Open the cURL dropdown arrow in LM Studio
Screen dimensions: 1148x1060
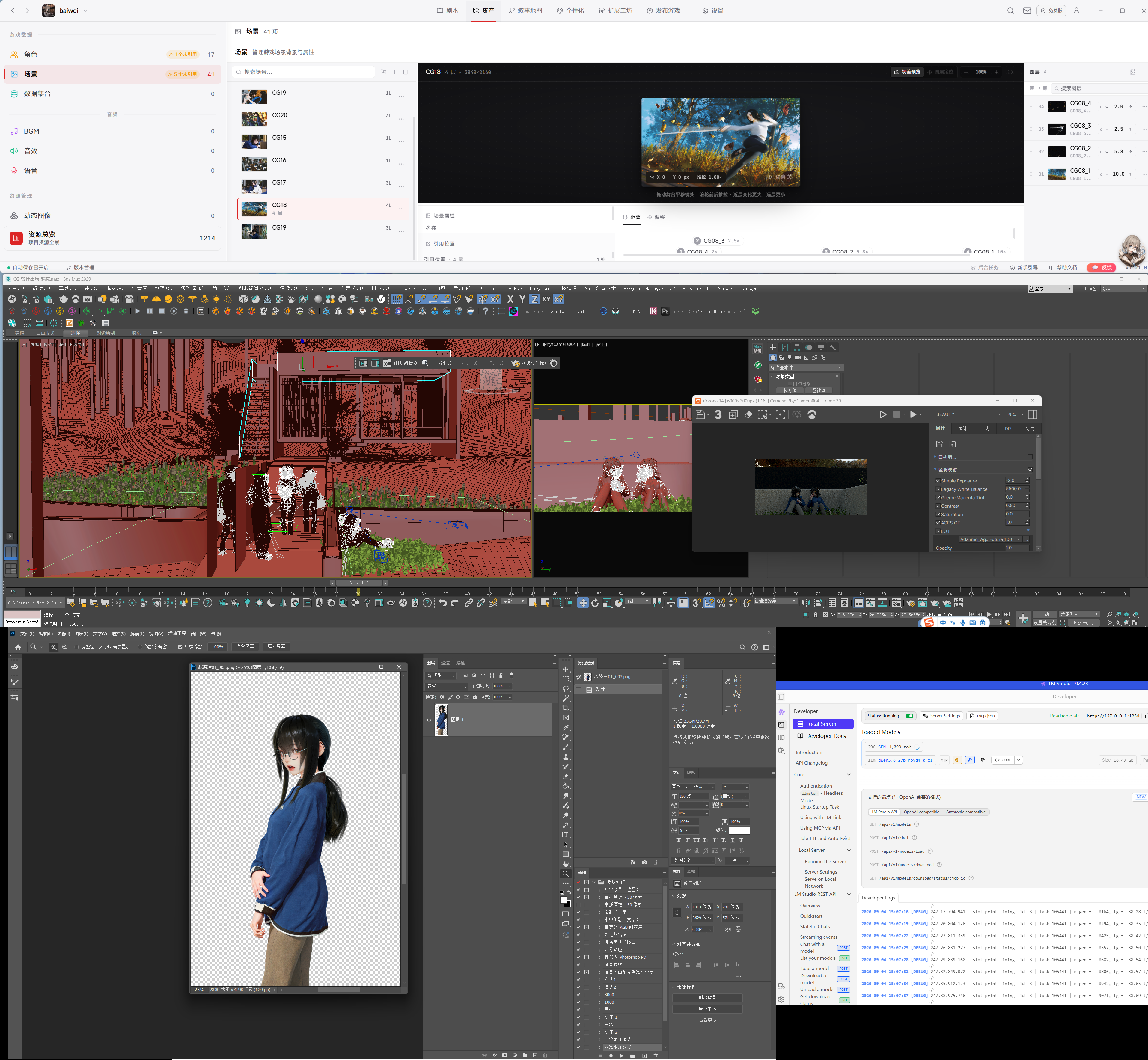click(x=1018, y=760)
